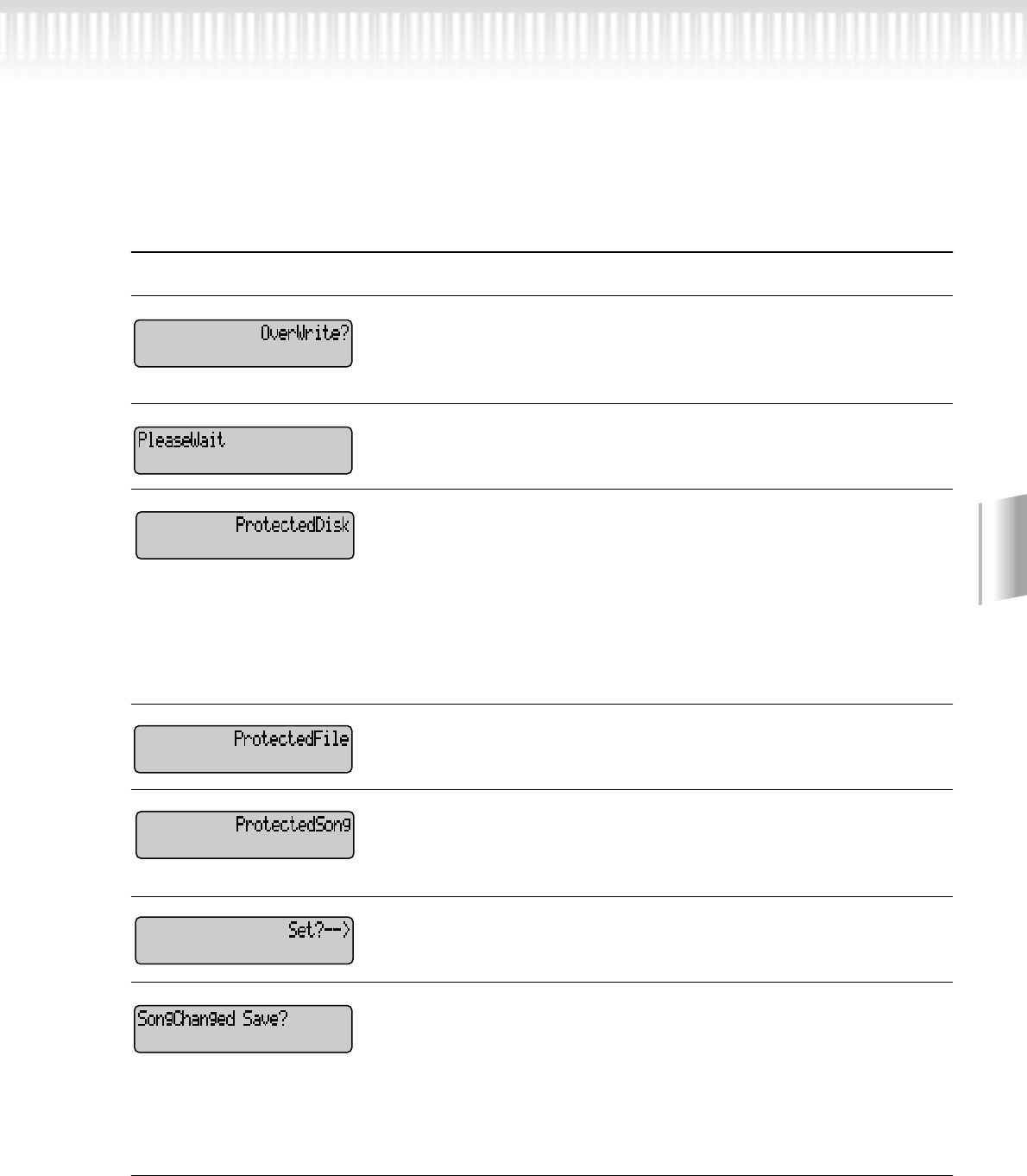Click the OverWrite? display box
1027x1176 pixels.
pos(243,343)
